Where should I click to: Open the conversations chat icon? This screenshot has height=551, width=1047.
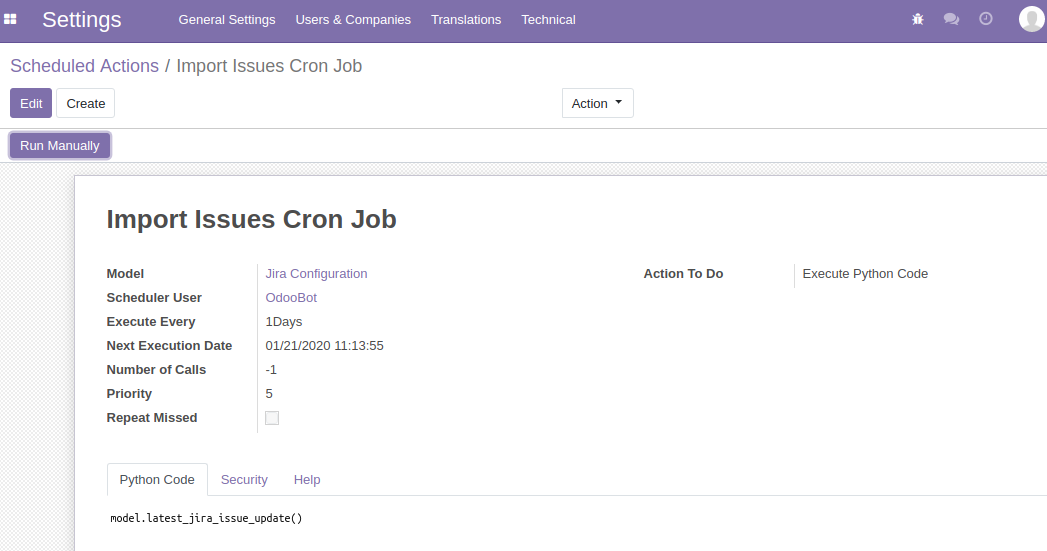click(x=951, y=19)
